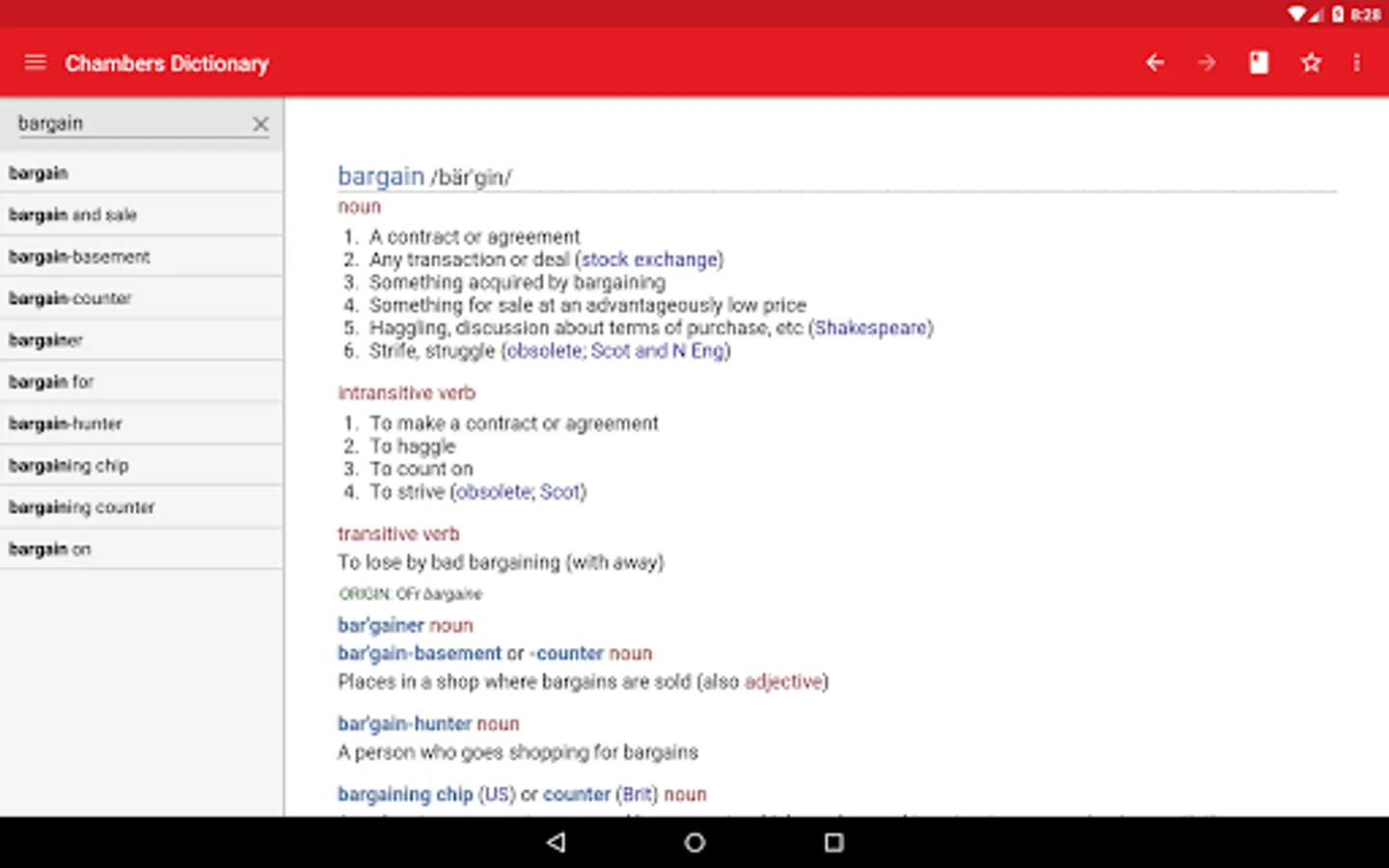Open the 'stock exchange' link
Viewport: 1389px width, 868px height.
pyautogui.click(x=649, y=259)
